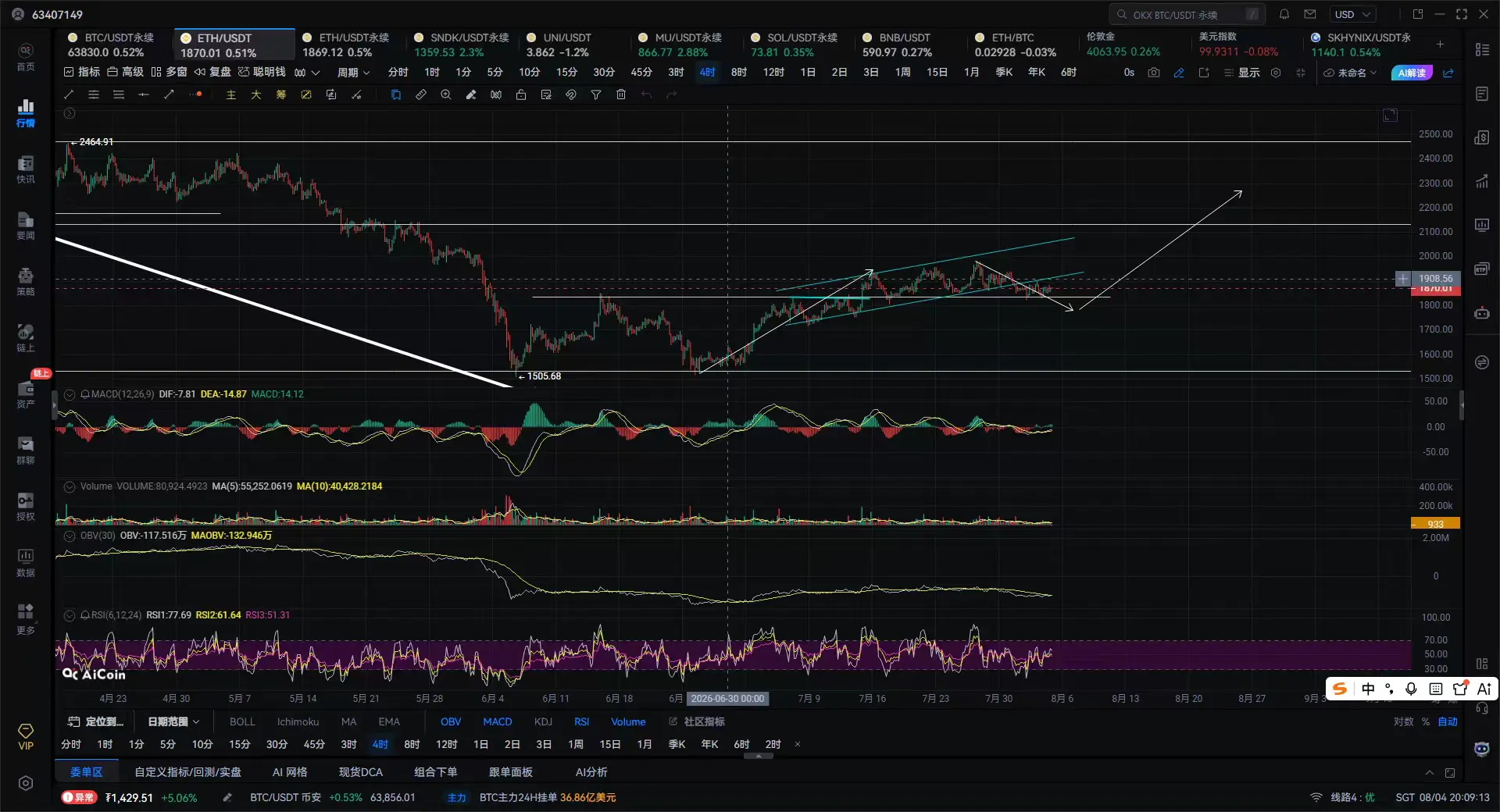Open the hexagon chart settings icon

pyautogui.click(x=1276, y=73)
